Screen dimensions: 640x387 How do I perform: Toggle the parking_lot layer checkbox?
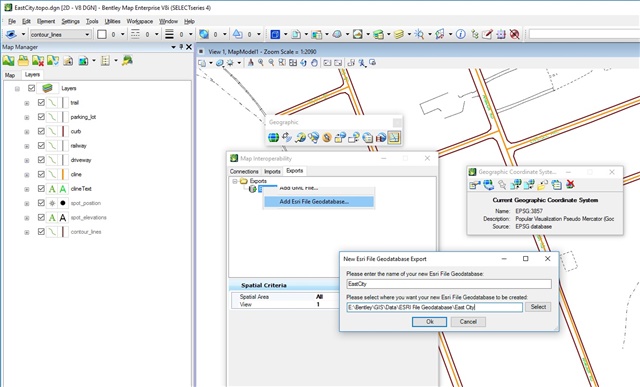click(41, 117)
